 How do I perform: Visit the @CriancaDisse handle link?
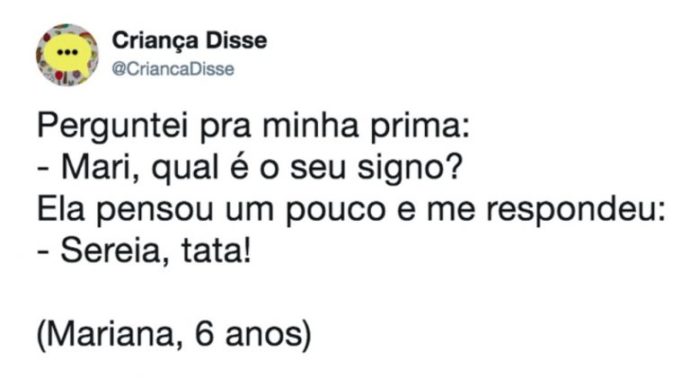(173, 69)
